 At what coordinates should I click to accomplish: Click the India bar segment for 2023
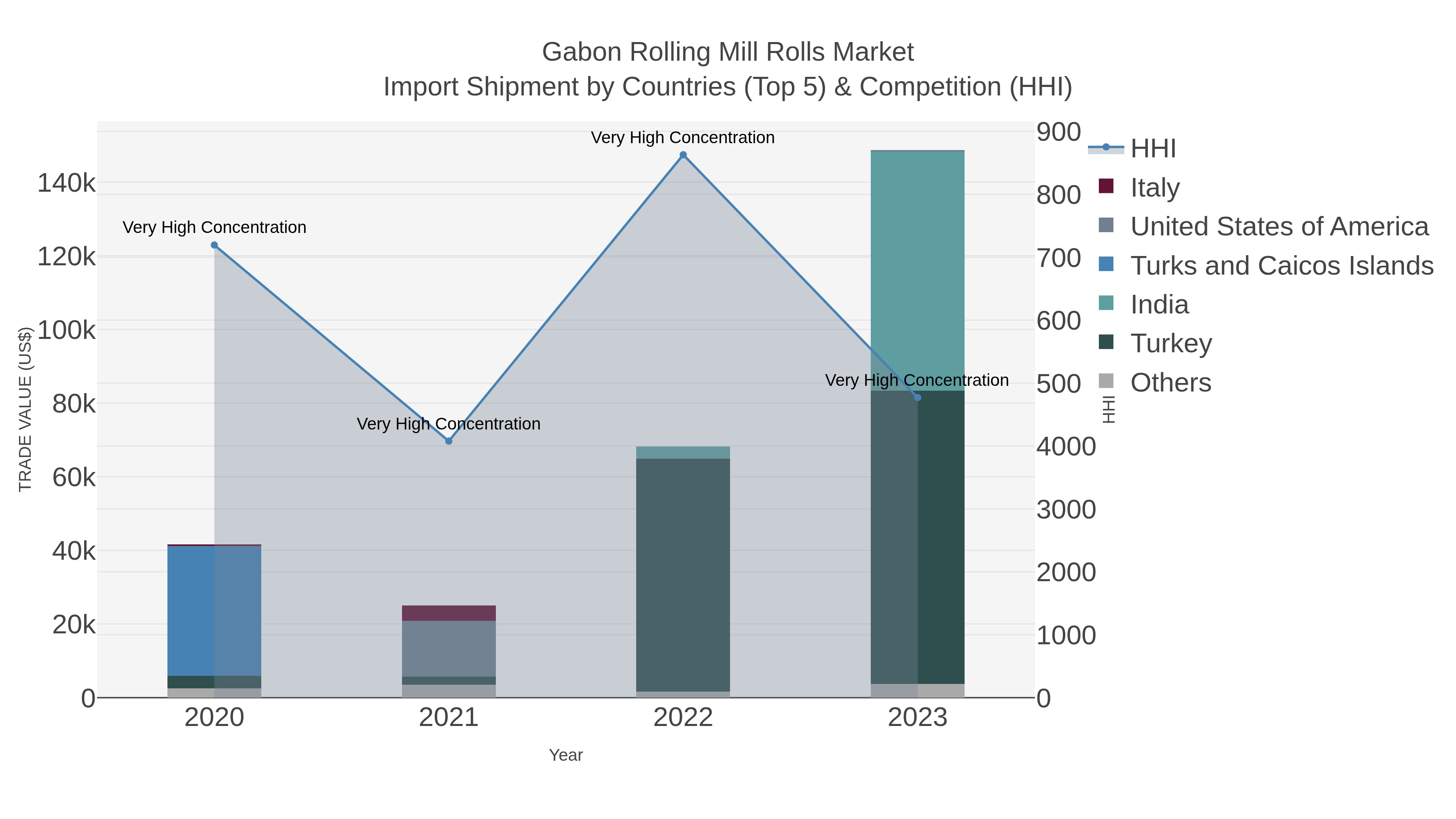click(x=917, y=271)
